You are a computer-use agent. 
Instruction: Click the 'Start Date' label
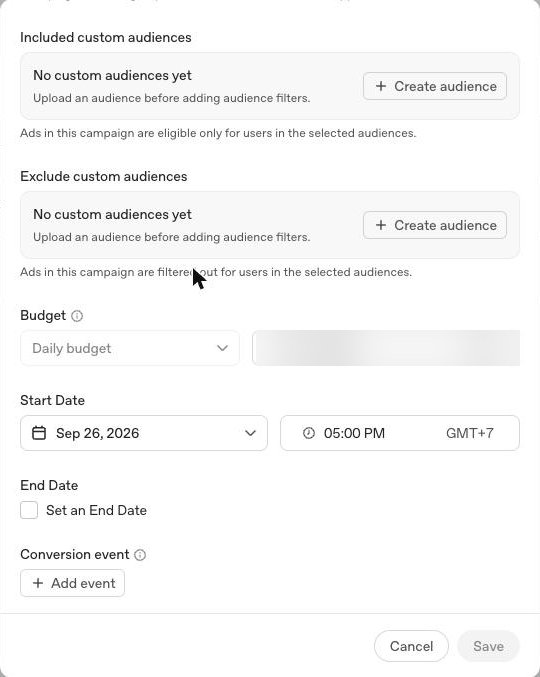[x=52, y=400]
